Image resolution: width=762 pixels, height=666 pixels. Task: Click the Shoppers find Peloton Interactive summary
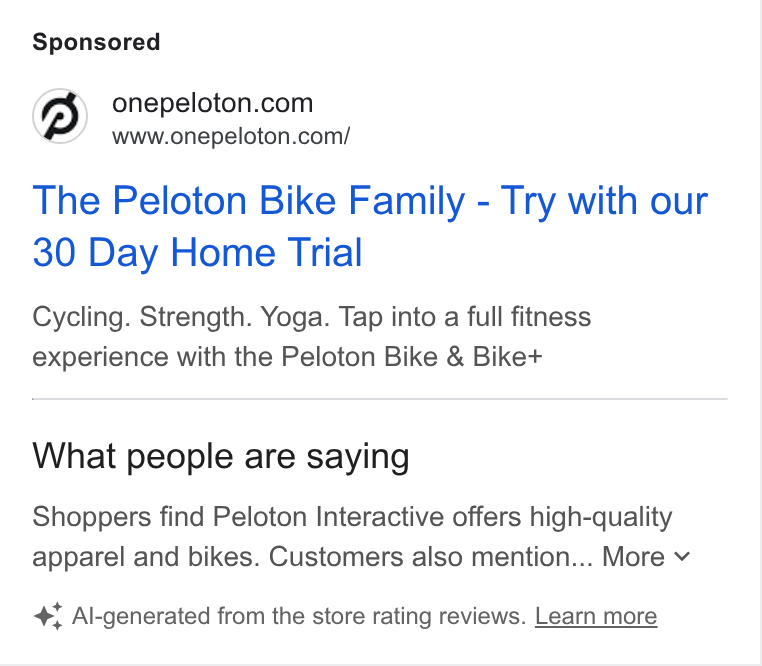click(352, 536)
